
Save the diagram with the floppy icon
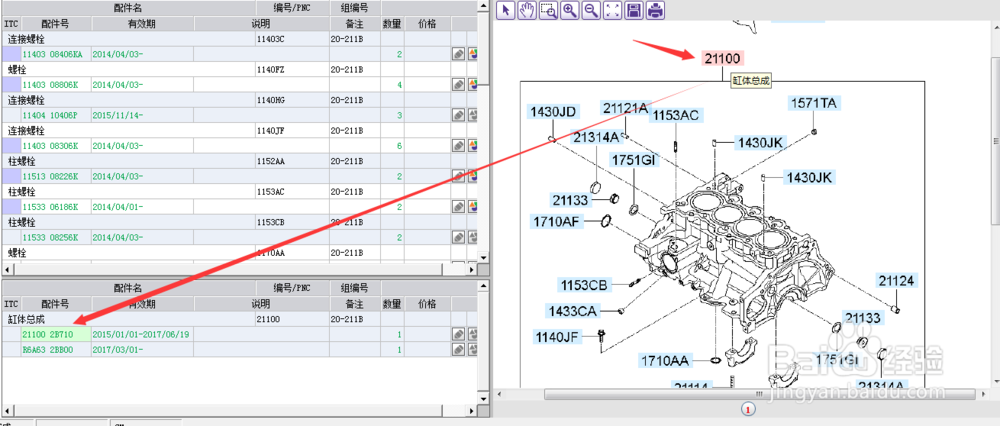(634, 10)
